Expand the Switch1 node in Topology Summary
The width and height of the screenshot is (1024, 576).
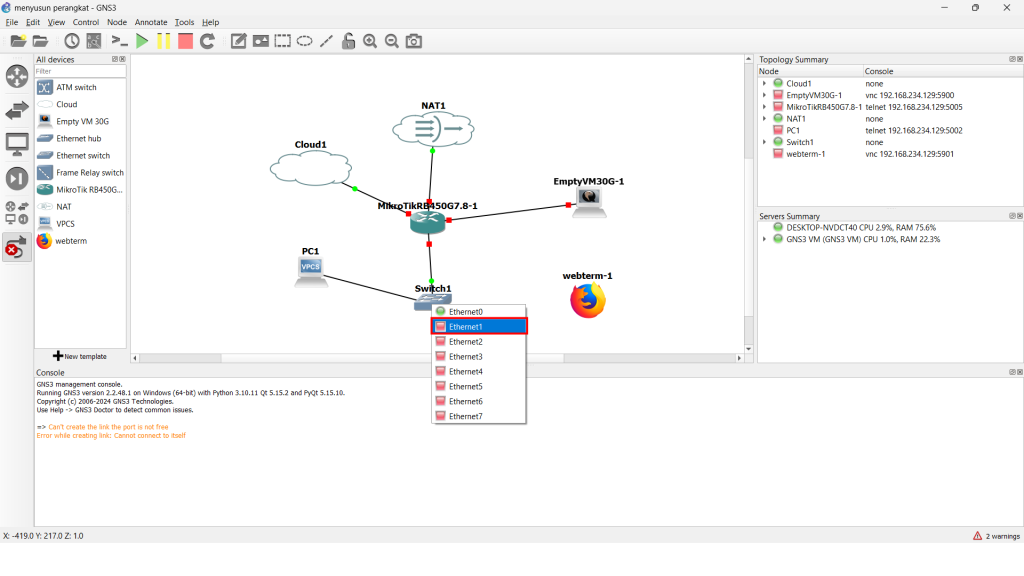765,142
